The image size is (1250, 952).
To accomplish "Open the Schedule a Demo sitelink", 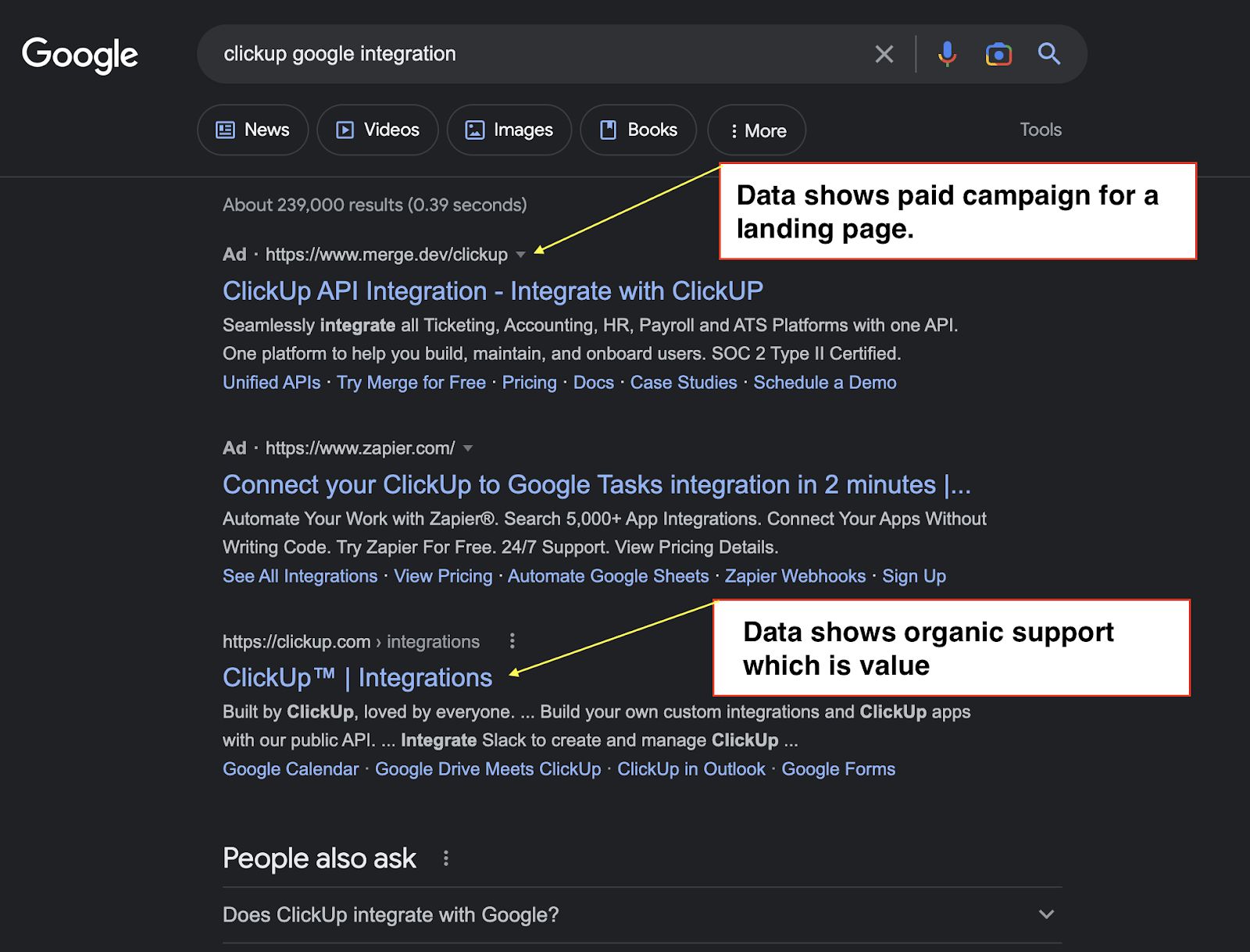I will [825, 383].
